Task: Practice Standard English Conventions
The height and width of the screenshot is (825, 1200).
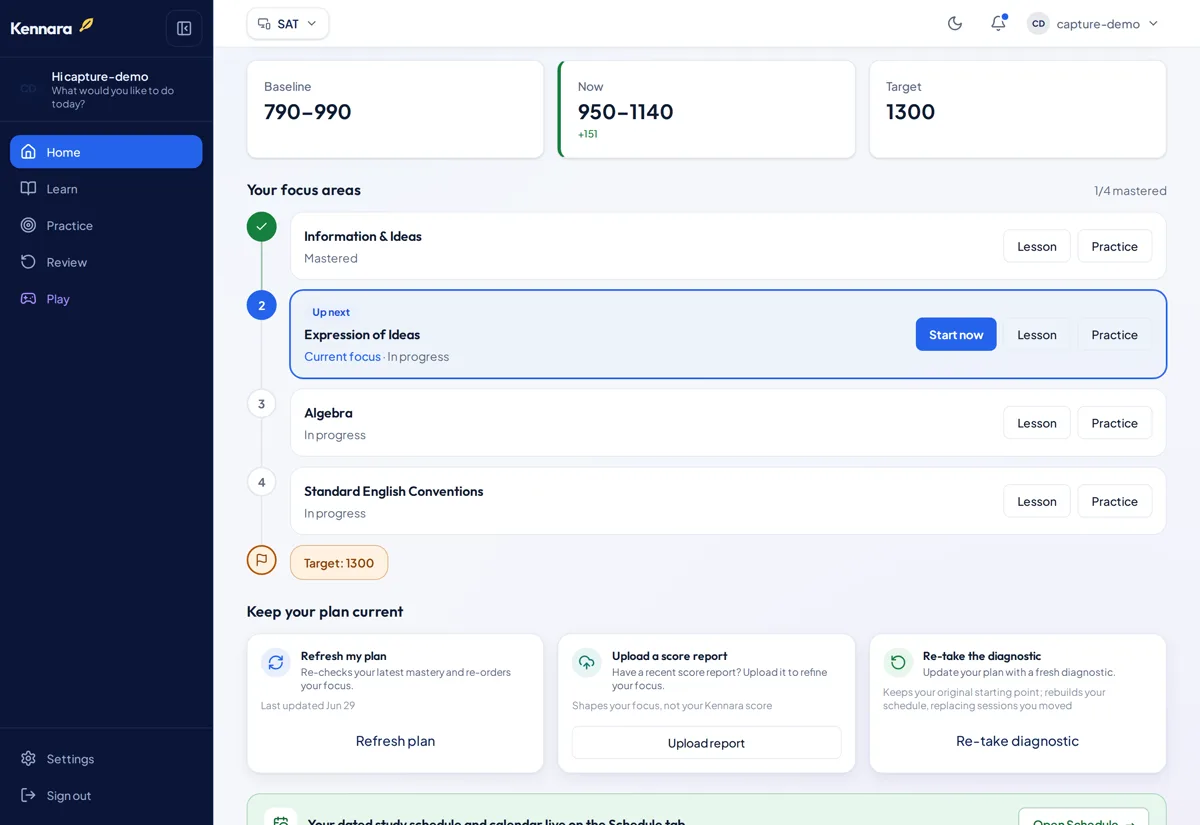Action: [1115, 501]
